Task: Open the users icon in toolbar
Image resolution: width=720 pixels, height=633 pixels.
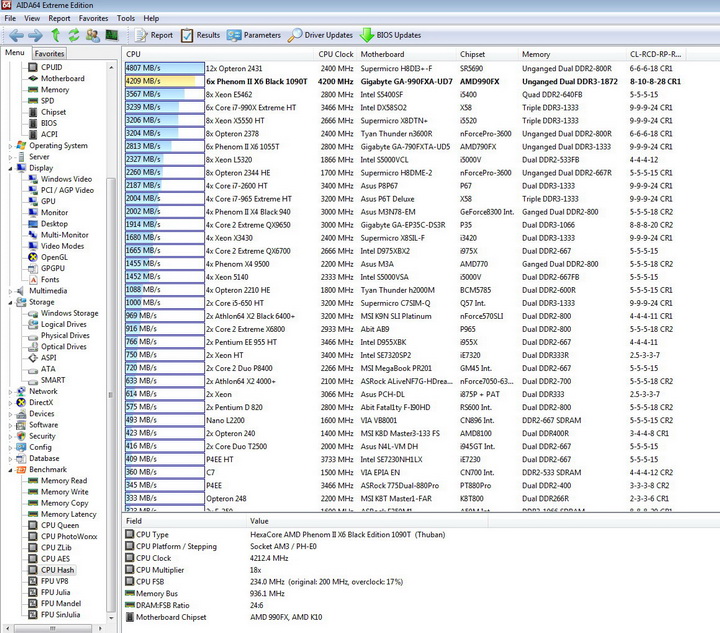Action: pyautogui.click(x=93, y=35)
